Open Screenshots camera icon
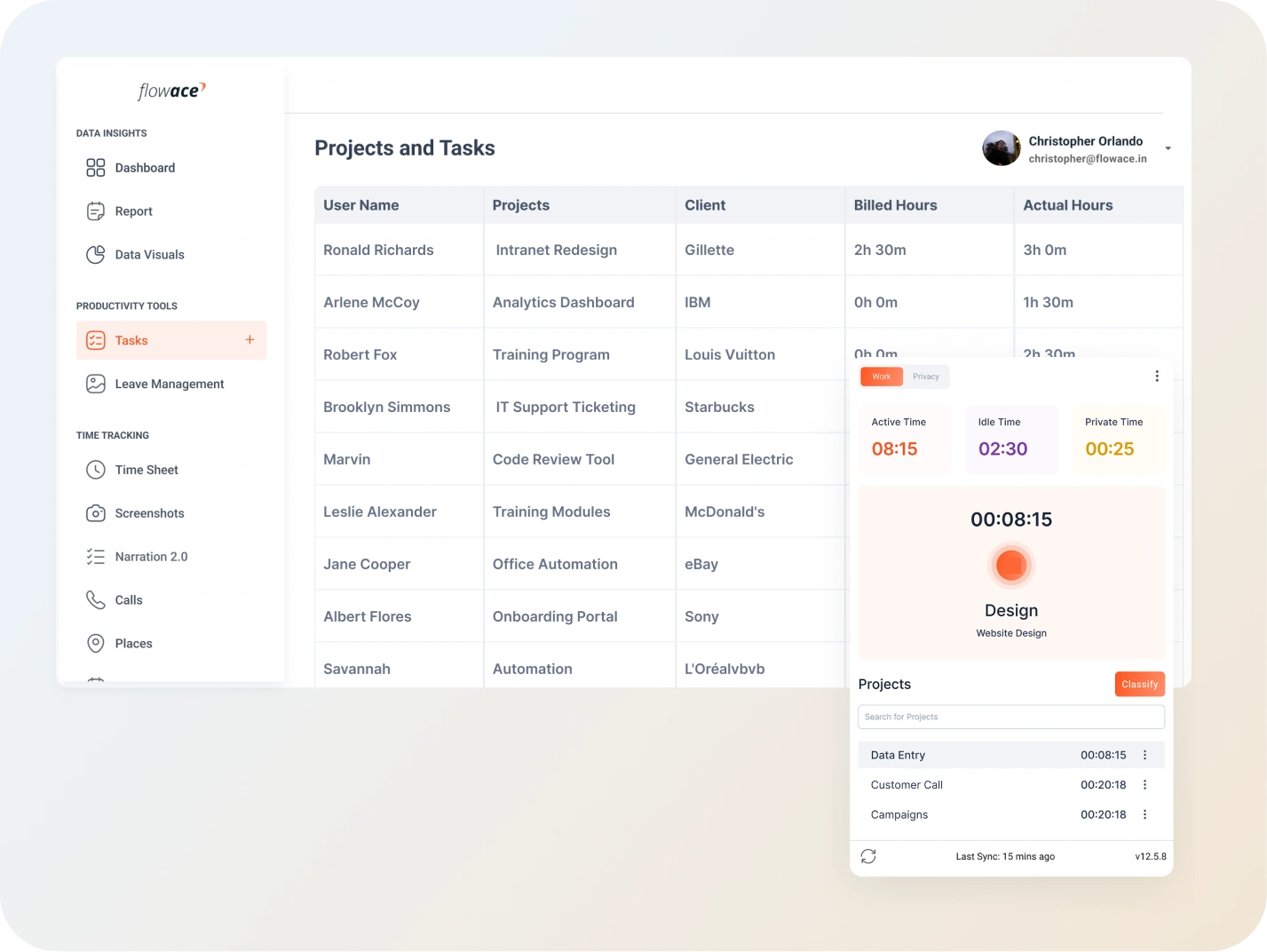Screen dimensions: 1267x952 95,513
